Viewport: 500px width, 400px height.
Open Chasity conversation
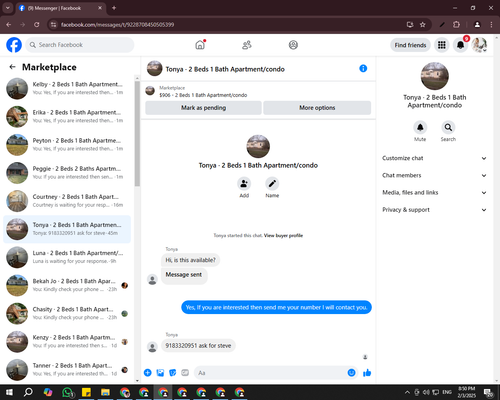tap(67, 313)
